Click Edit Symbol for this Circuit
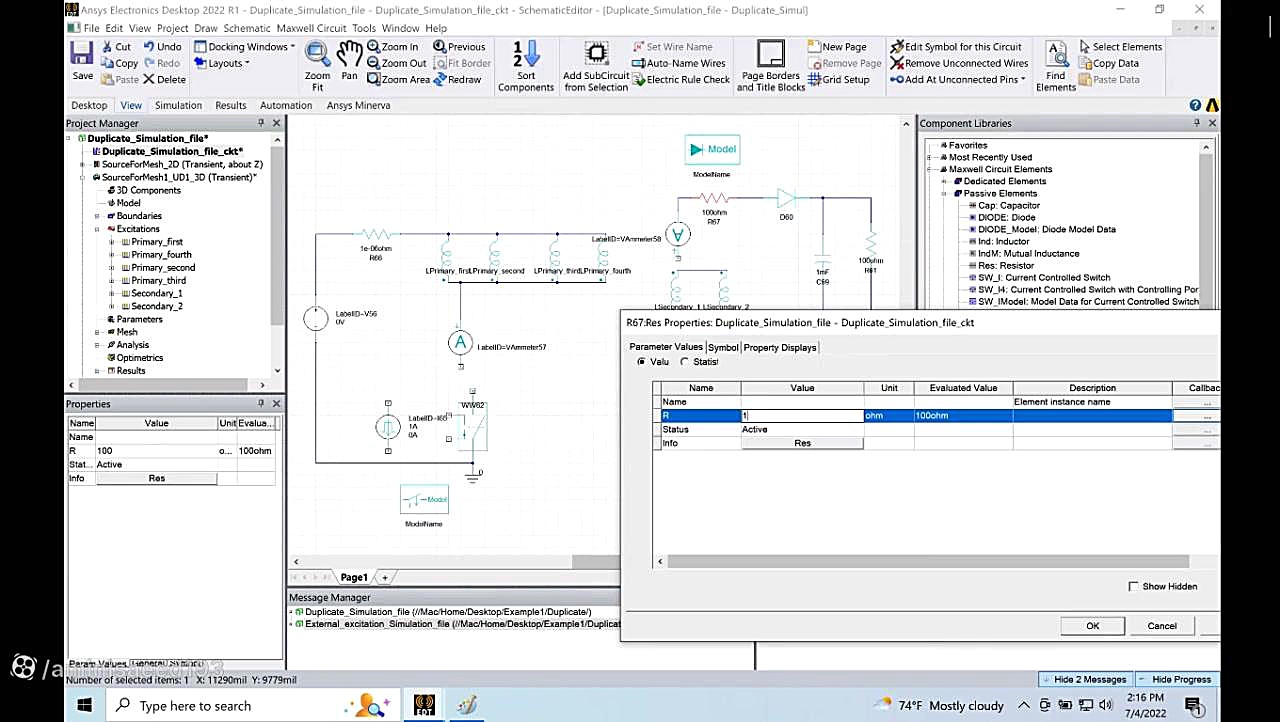 [955, 47]
